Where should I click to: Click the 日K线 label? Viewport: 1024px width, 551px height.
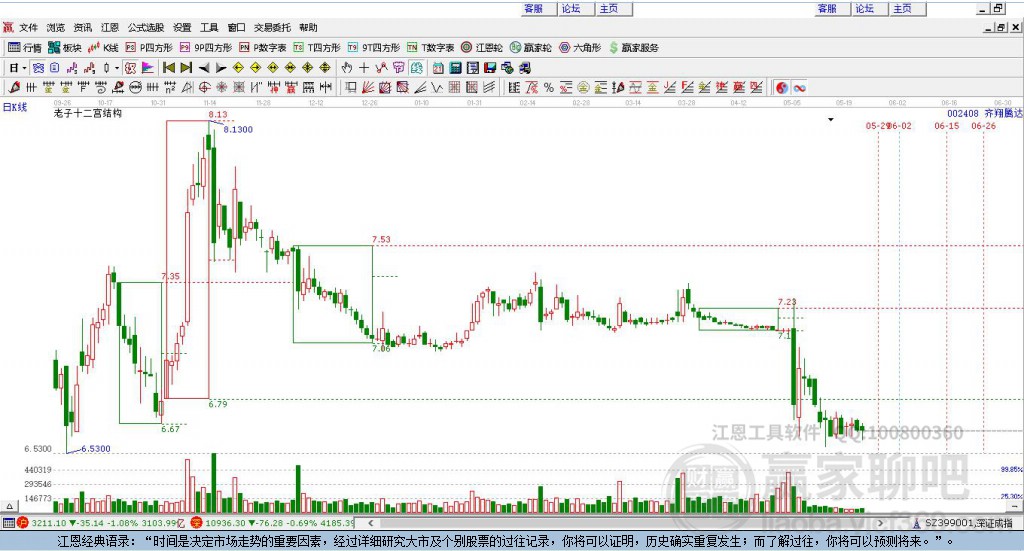[15, 106]
